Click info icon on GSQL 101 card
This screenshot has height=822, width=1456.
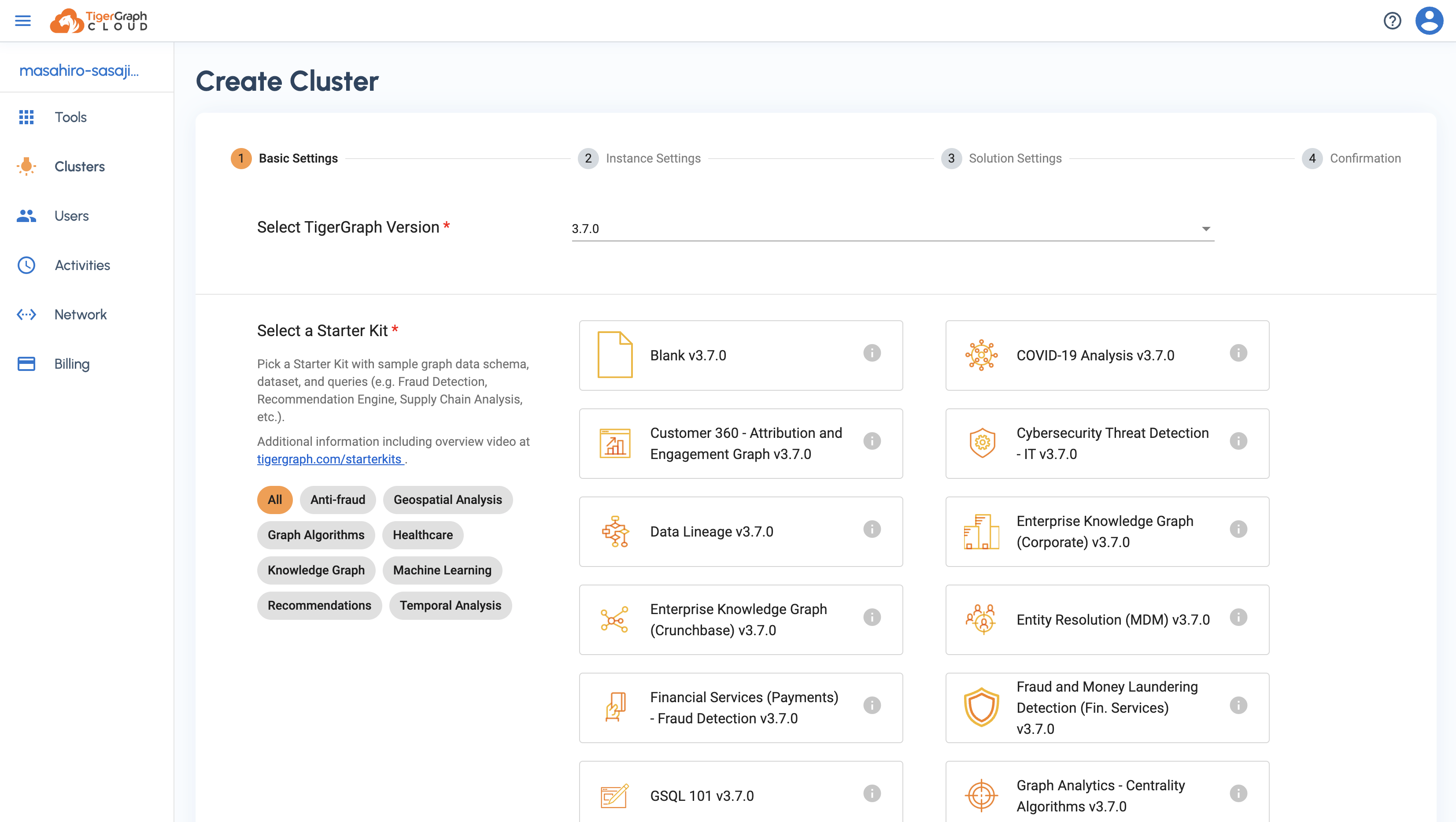click(x=872, y=794)
